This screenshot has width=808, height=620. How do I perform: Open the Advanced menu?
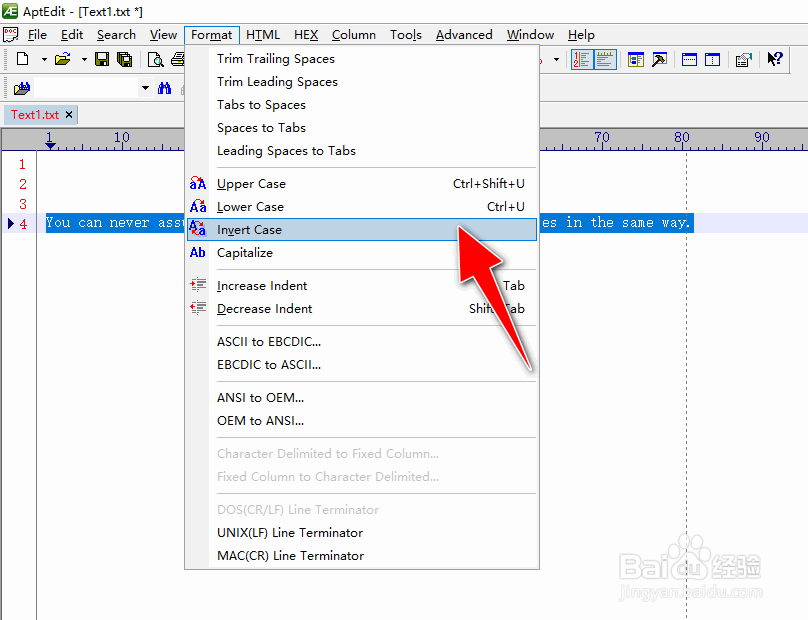click(x=464, y=35)
